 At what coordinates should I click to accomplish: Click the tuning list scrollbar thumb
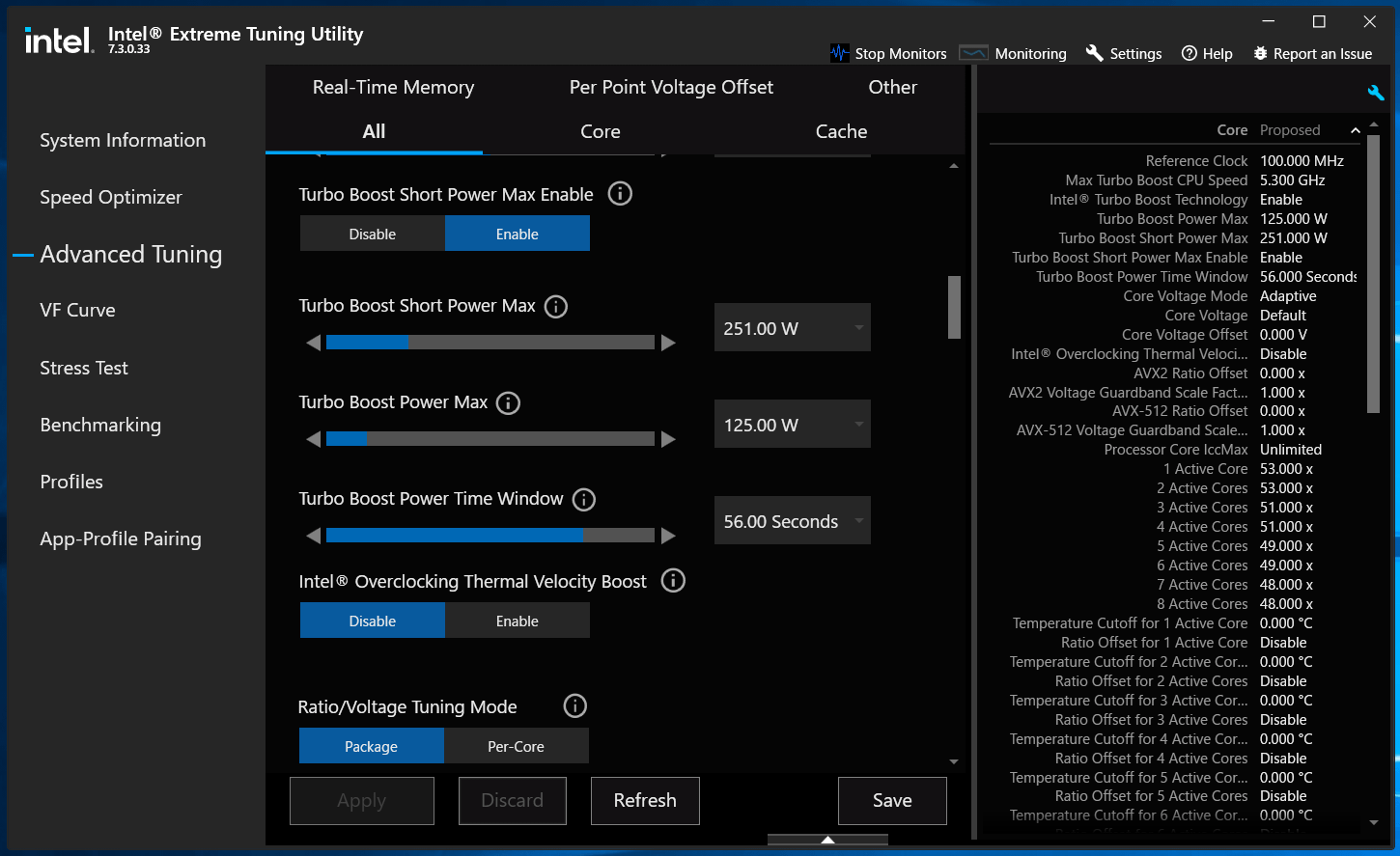pyautogui.click(x=954, y=307)
